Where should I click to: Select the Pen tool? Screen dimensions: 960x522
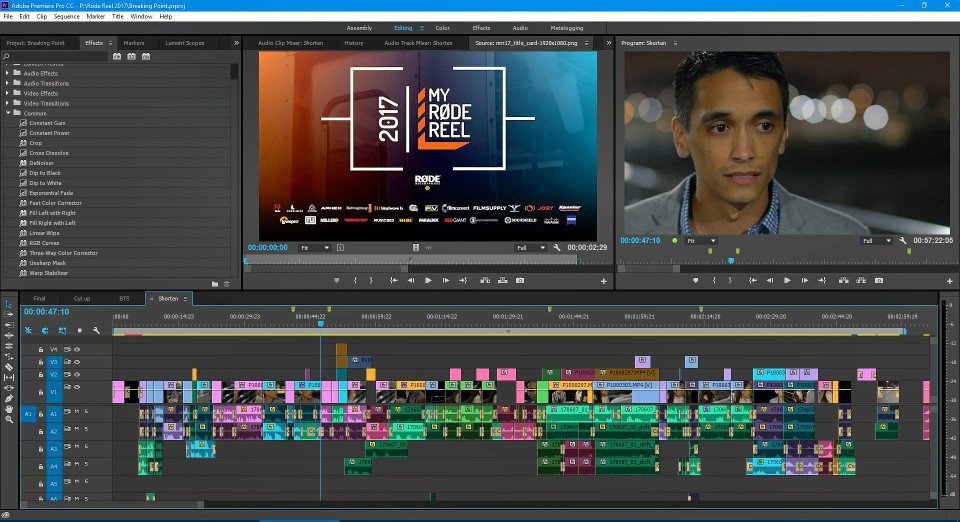[x=9, y=398]
